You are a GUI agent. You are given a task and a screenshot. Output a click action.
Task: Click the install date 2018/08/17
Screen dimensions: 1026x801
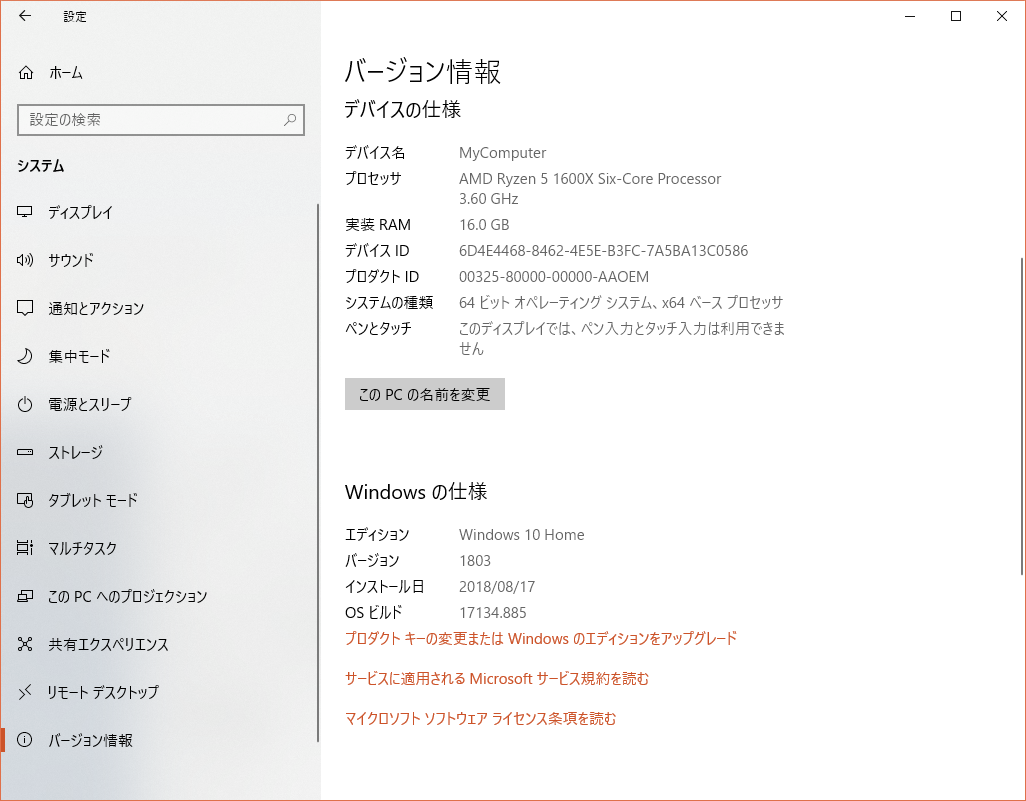click(x=497, y=586)
